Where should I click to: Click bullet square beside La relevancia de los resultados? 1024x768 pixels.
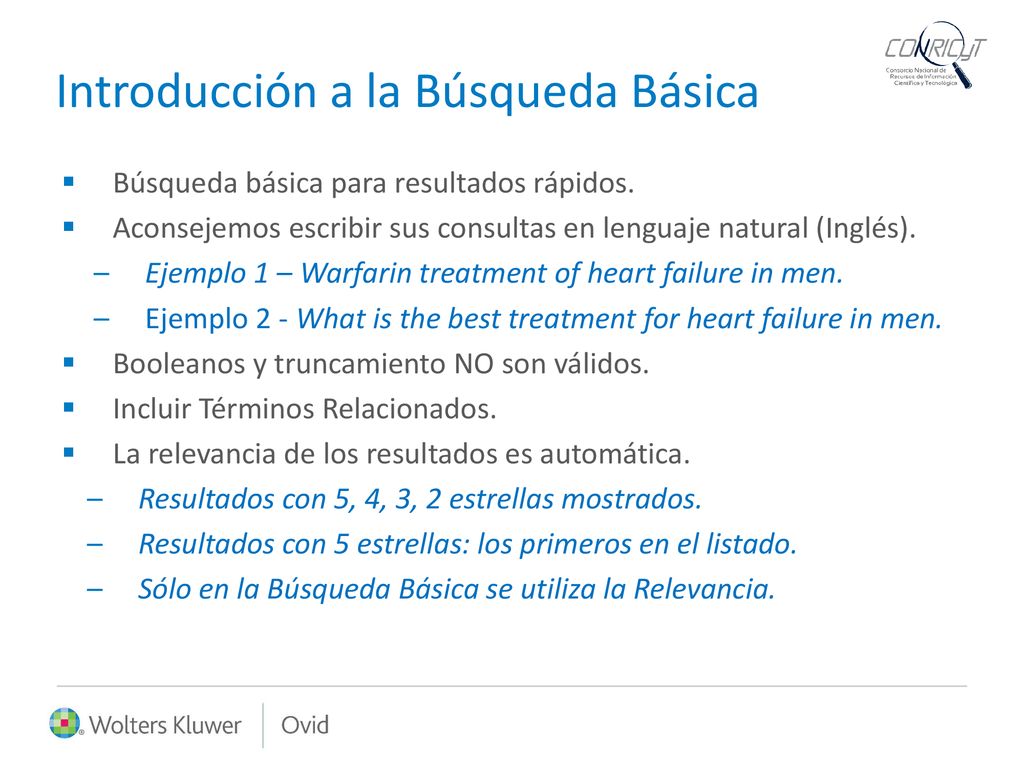coord(69,452)
